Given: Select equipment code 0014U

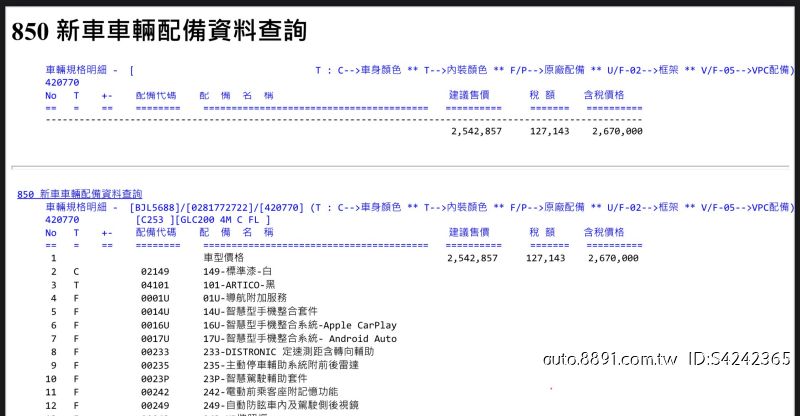Looking at the screenshot, I should point(155,311).
